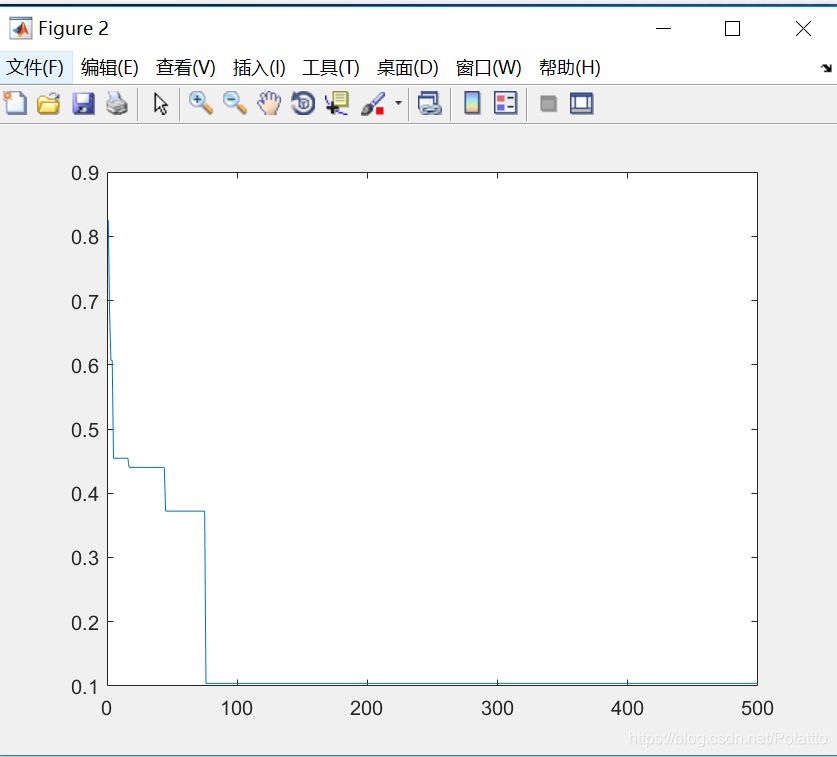Maximize the Figure 2 window
The image size is (837, 757).
click(732, 28)
